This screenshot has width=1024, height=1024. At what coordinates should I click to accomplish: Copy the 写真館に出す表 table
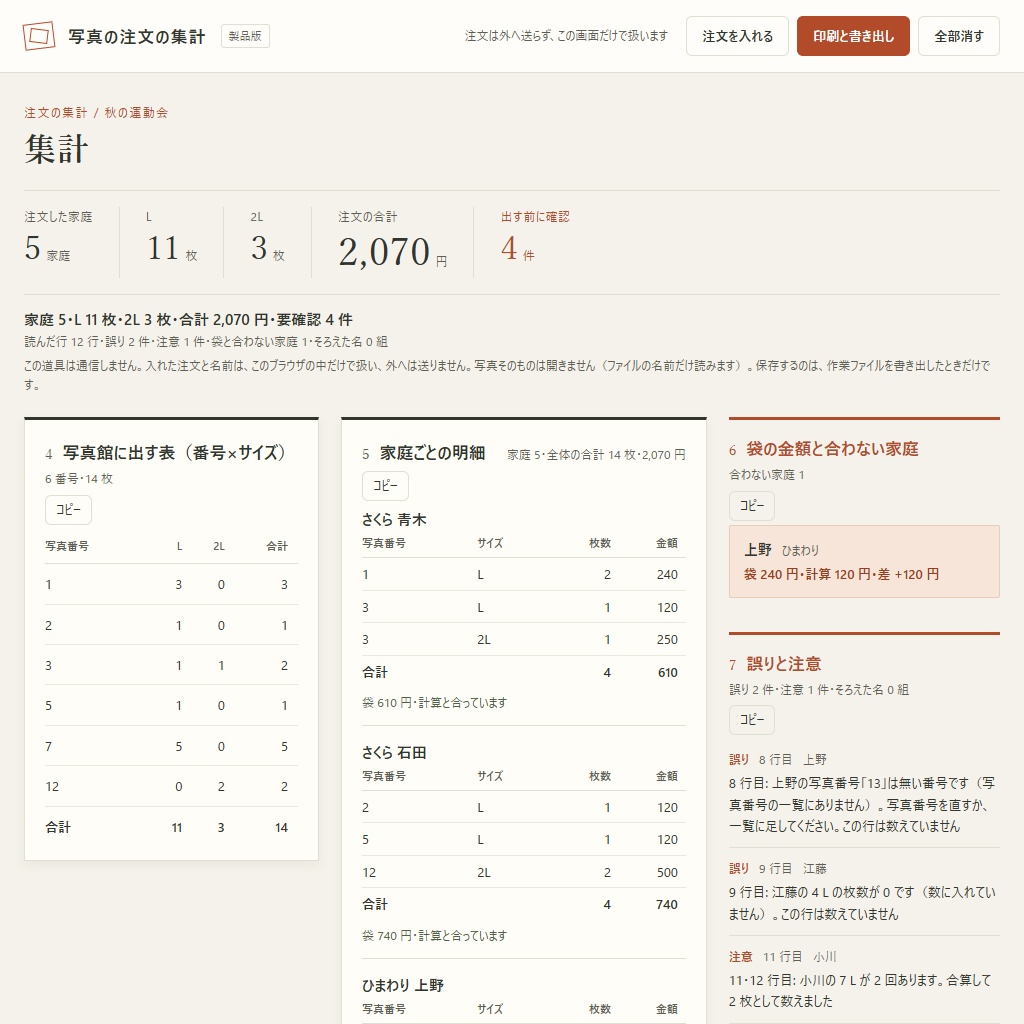[69, 509]
